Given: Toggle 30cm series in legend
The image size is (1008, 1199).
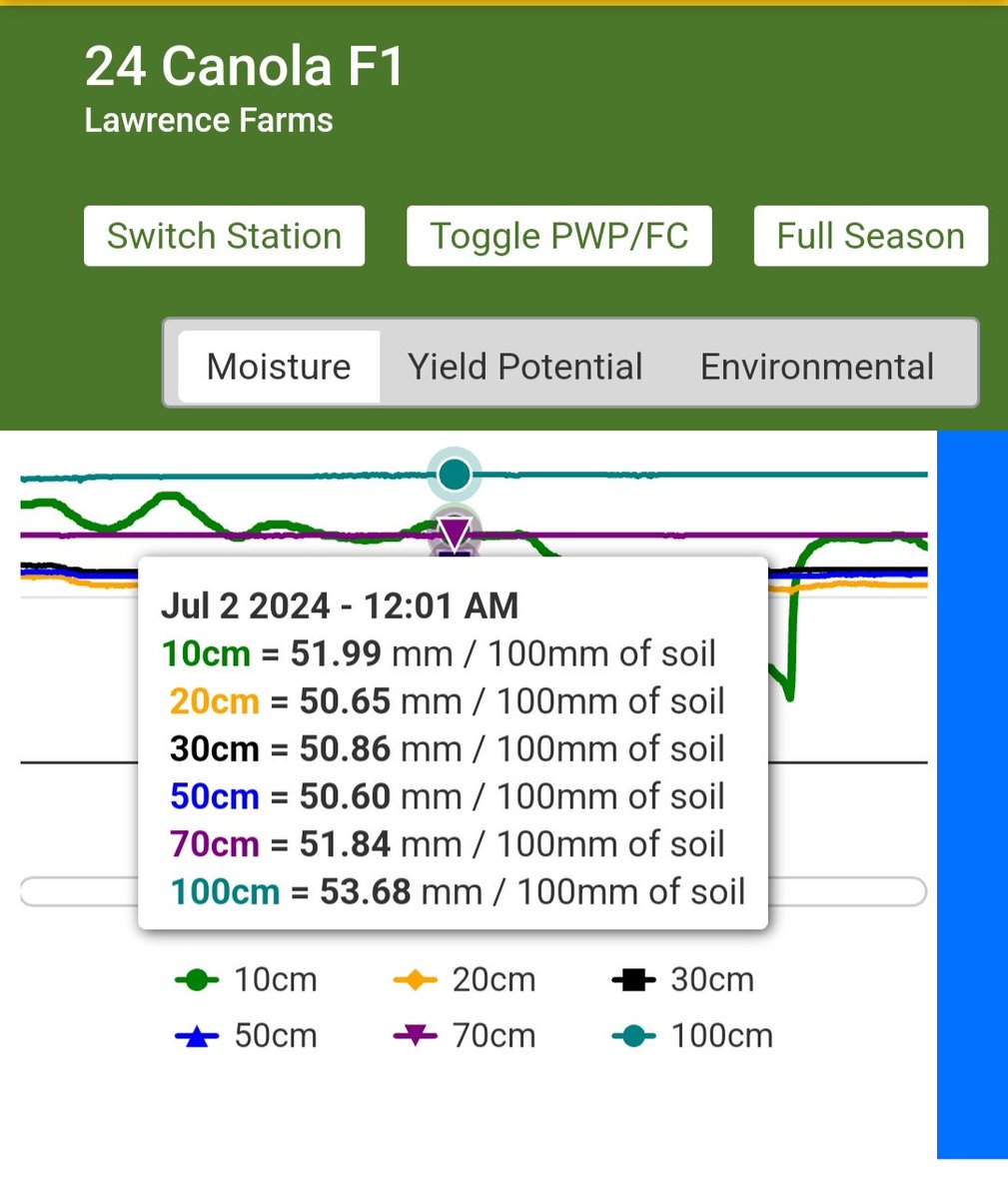Looking at the screenshot, I should click(682, 980).
